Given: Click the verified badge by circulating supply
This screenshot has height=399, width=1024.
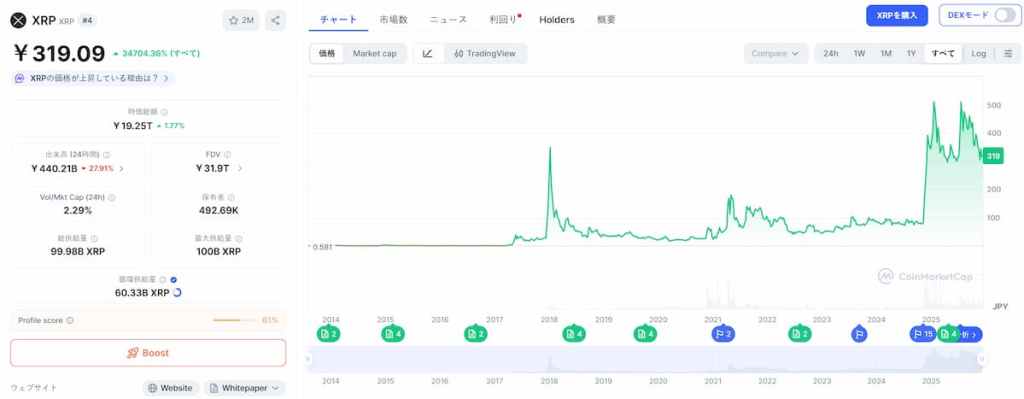Looking at the screenshot, I should [x=173, y=279].
